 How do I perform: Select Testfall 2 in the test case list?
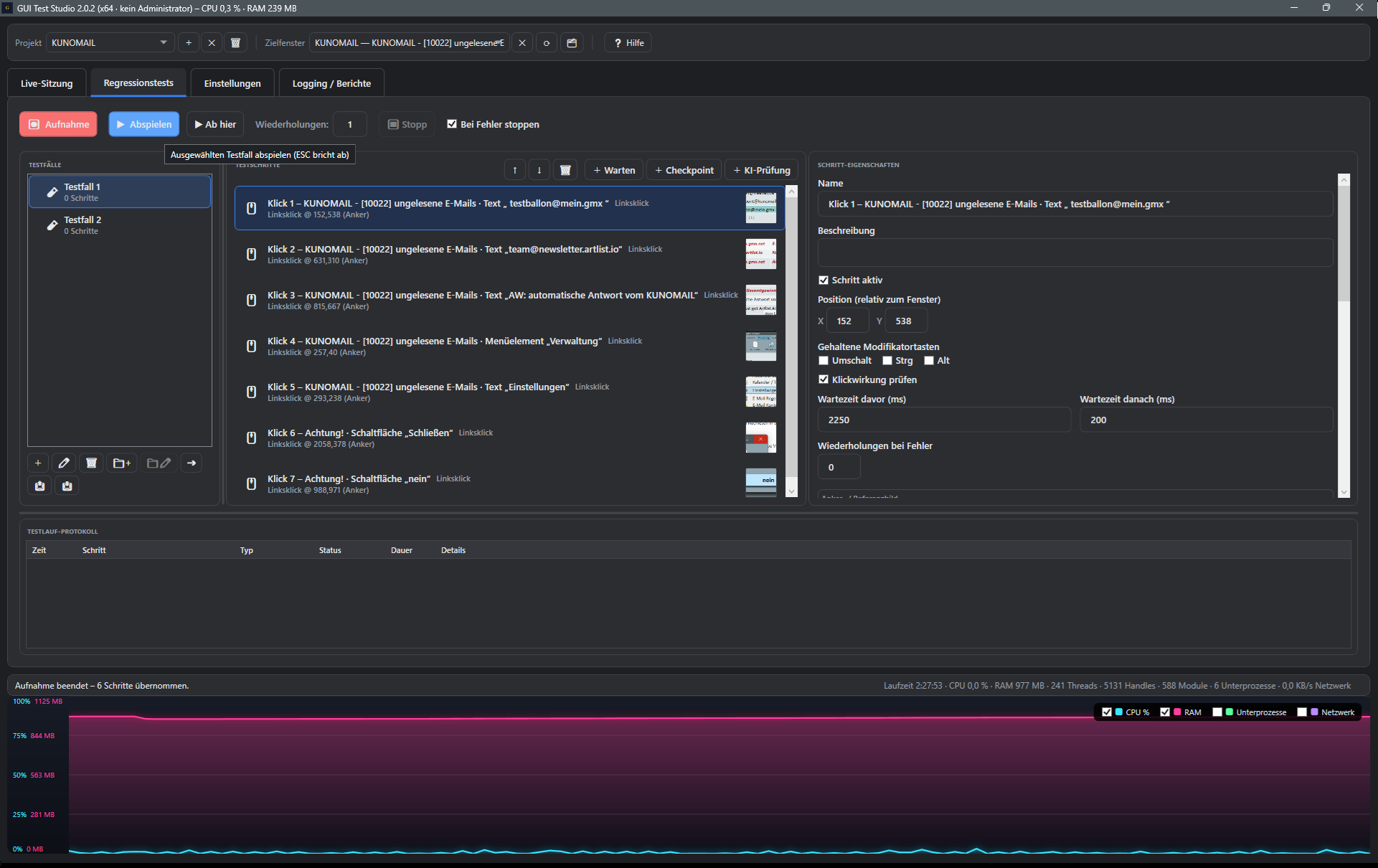120,225
